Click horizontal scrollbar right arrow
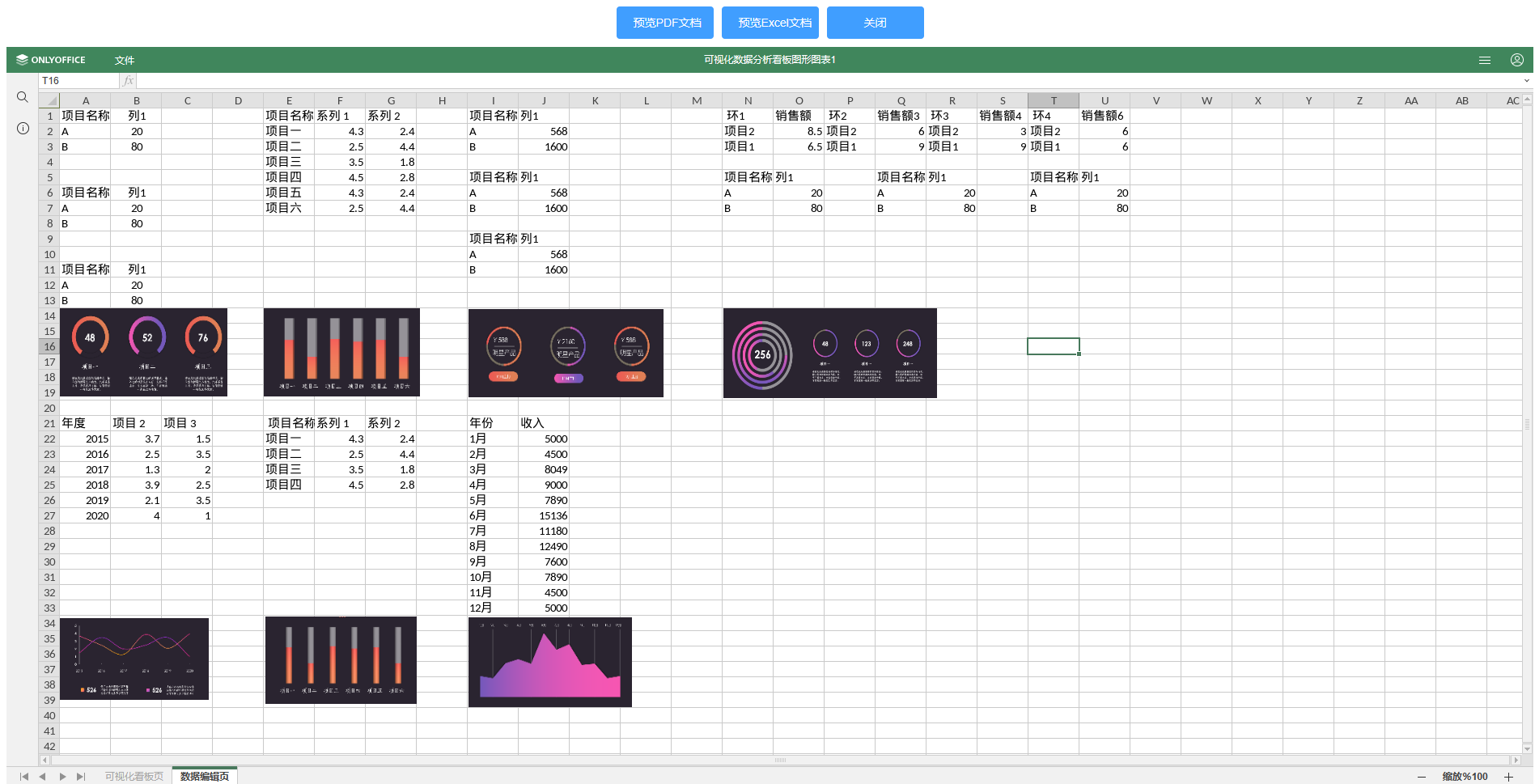The width and height of the screenshot is (1535, 784). point(1516,760)
